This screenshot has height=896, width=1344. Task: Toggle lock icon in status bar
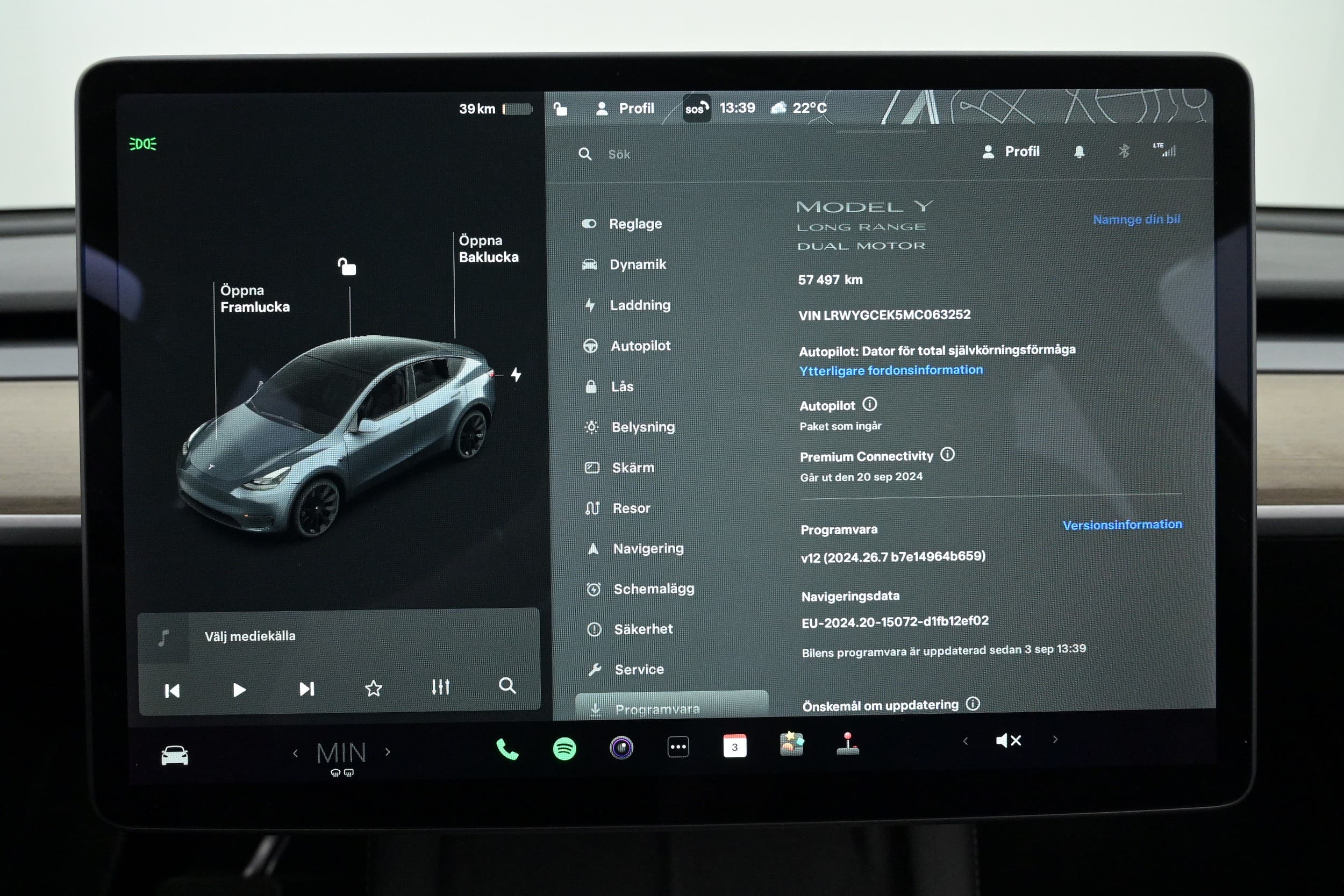(561, 109)
